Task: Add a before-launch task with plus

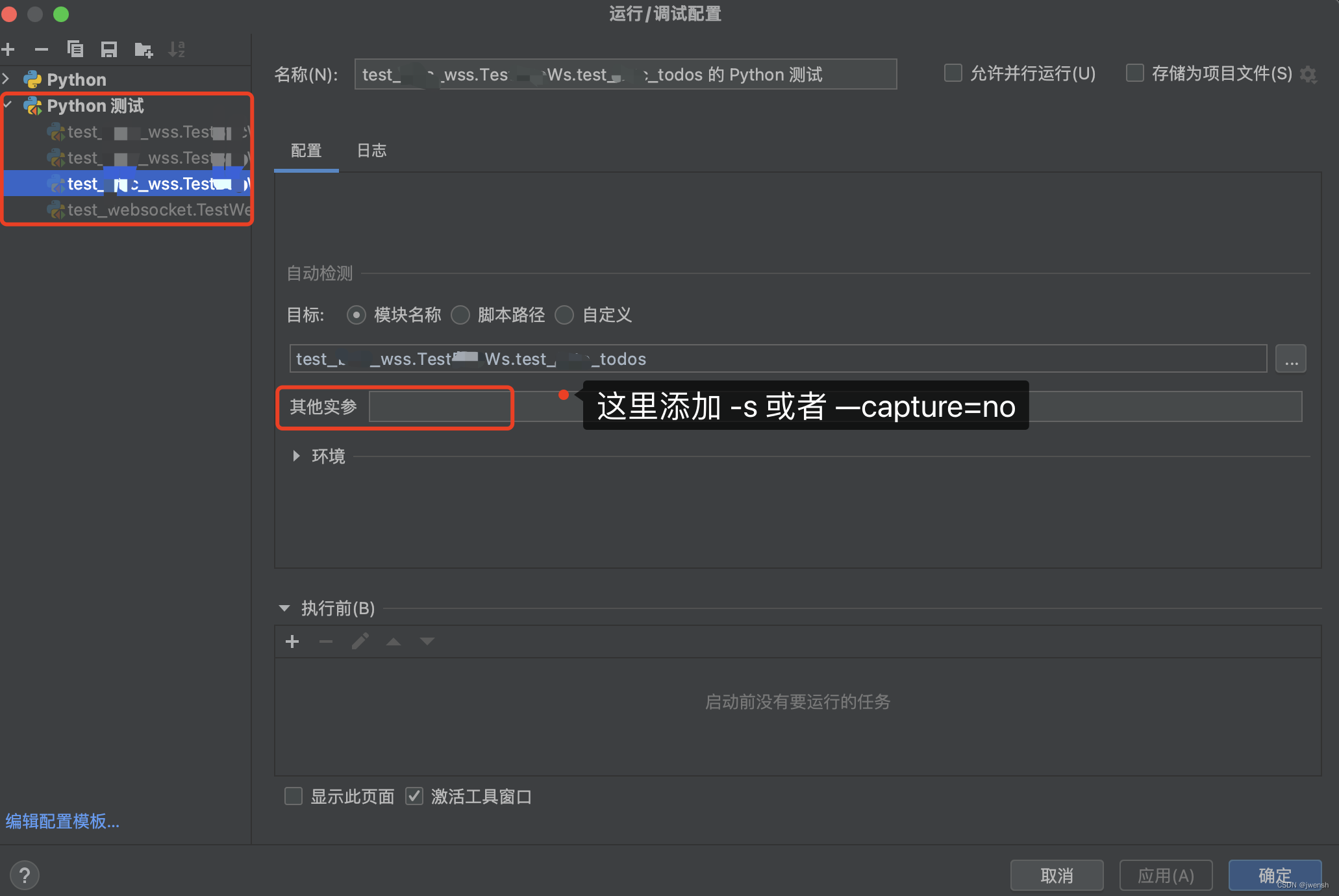Action: click(x=292, y=641)
